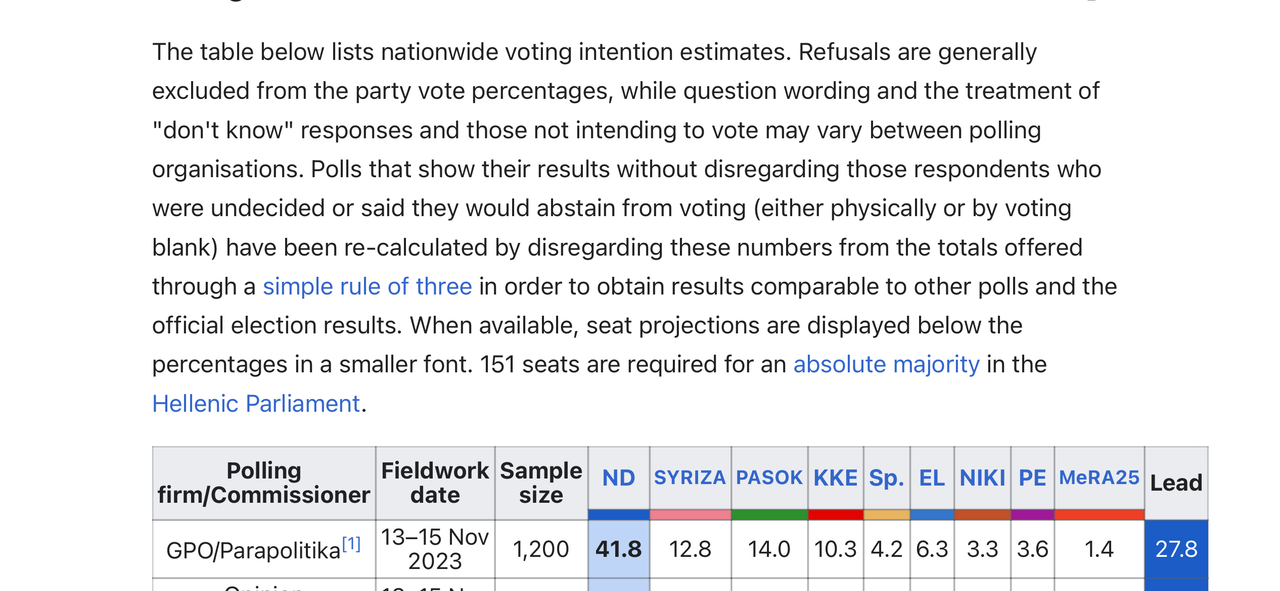Open citation [1] next to GPO/Parapolitika

(351, 544)
